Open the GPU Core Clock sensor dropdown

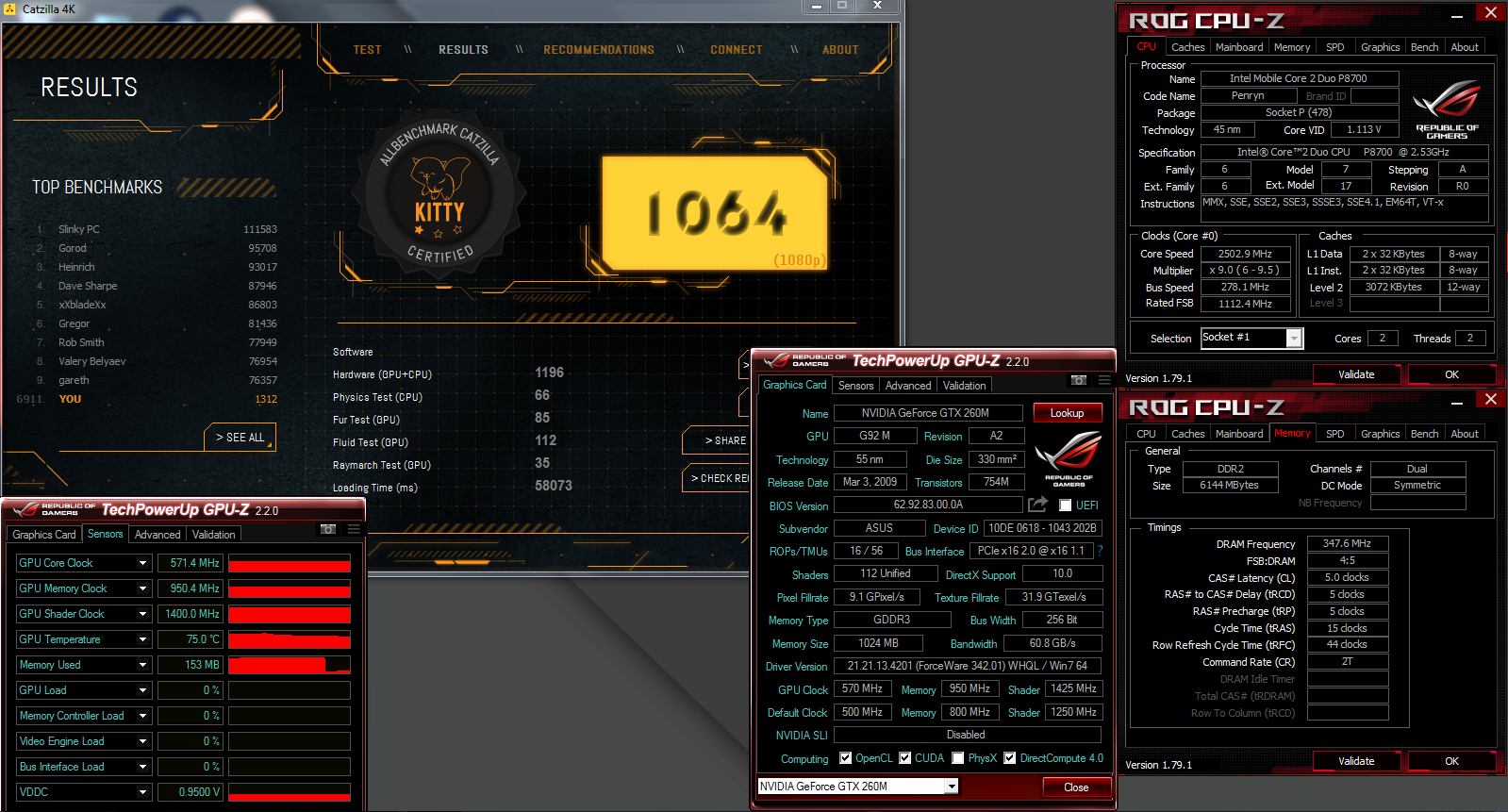point(143,563)
